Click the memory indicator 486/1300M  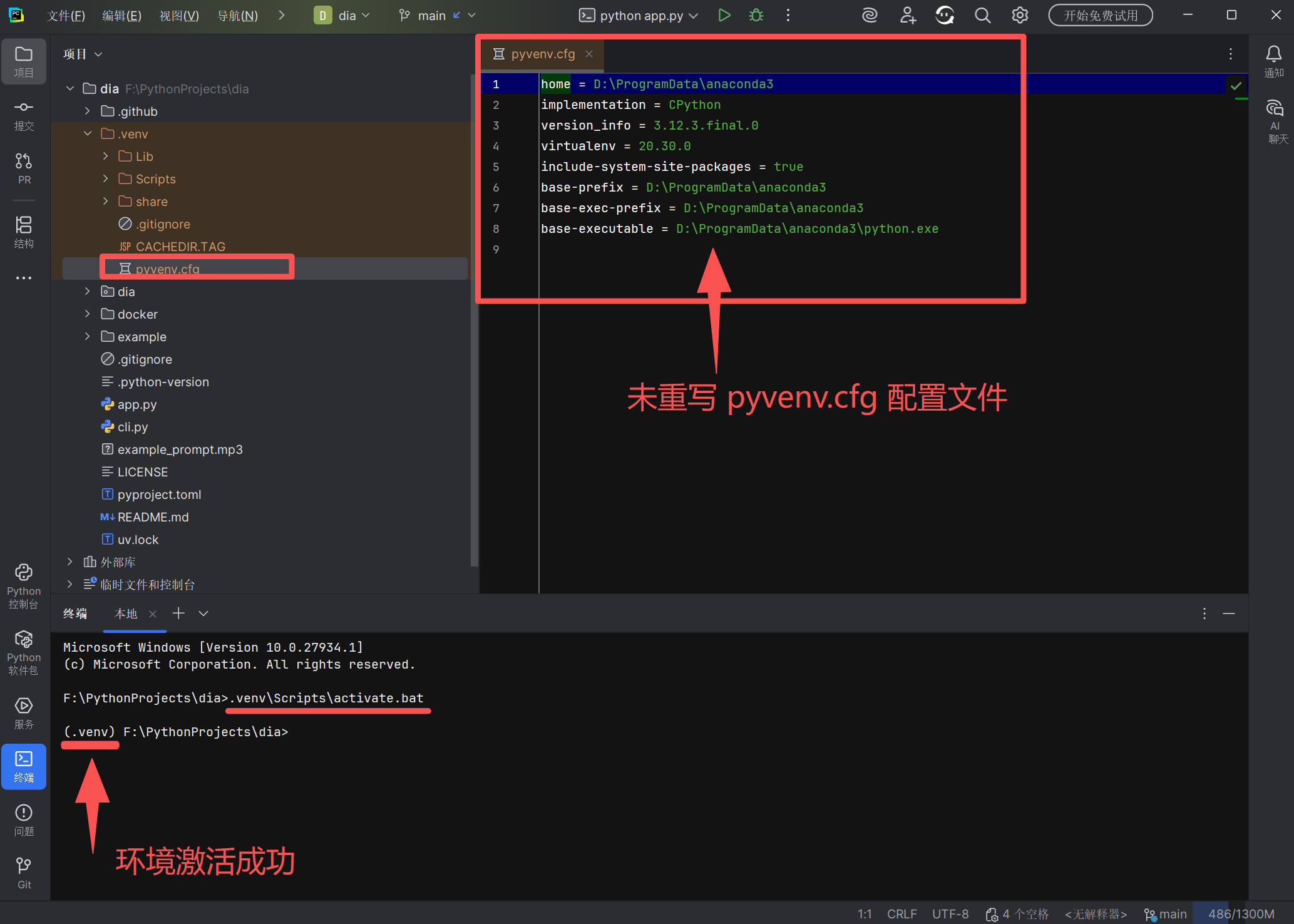pos(1241,914)
